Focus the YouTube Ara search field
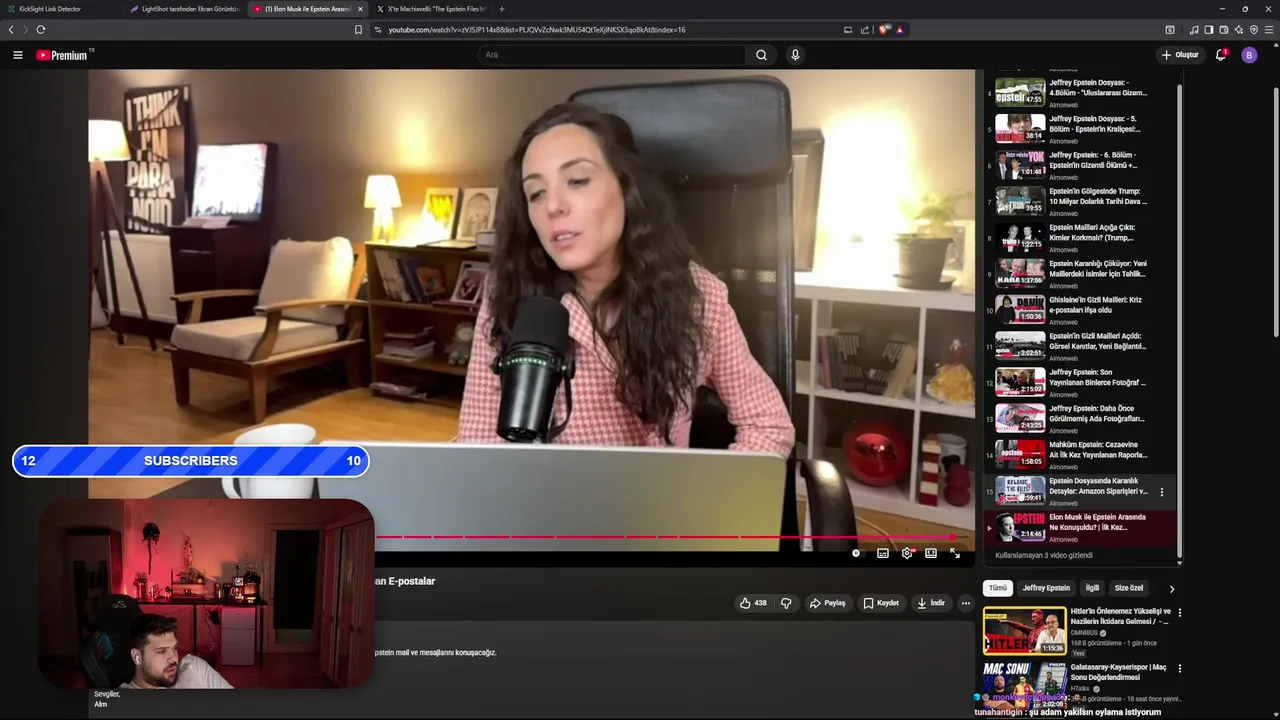This screenshot has height=720, width=1280. coord(610,55)
